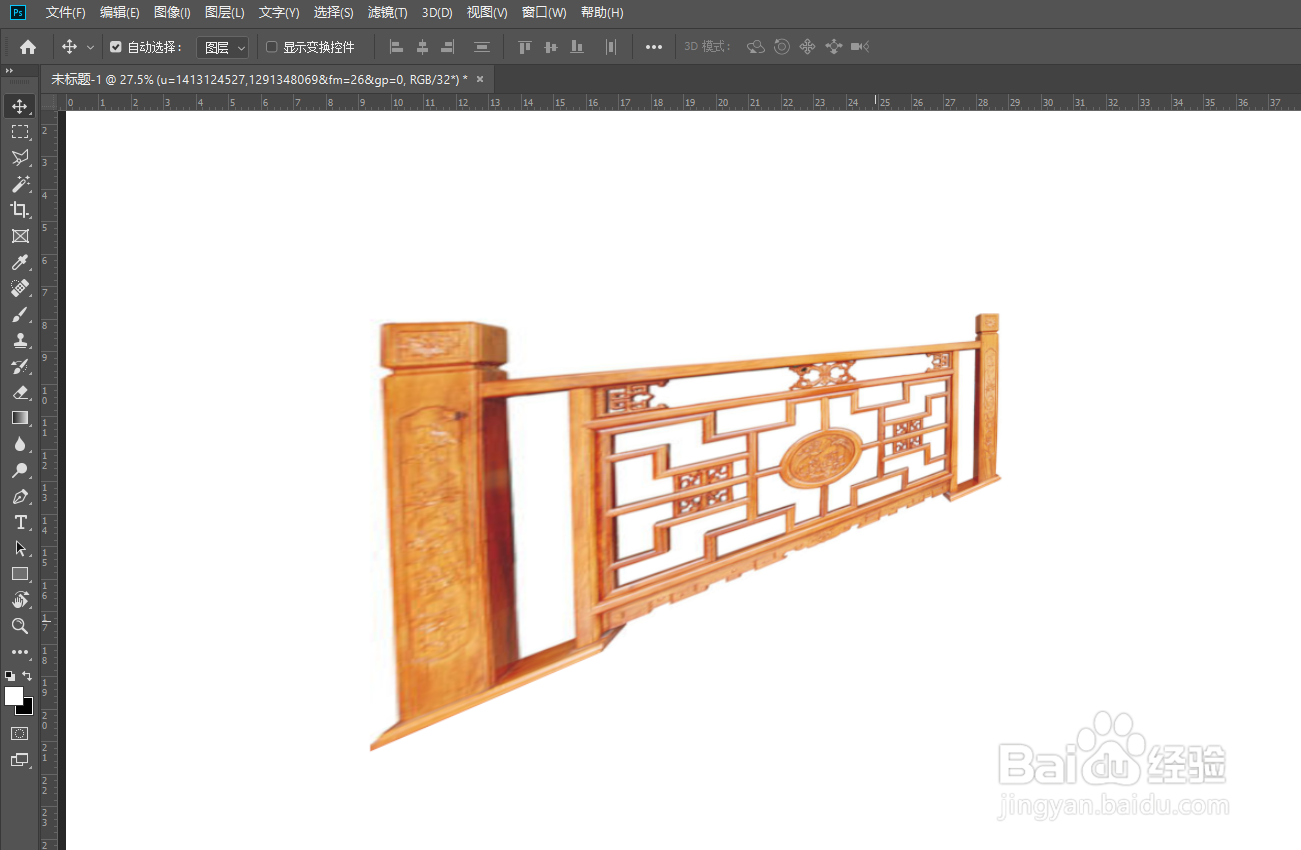
Task: Select the Path Selection tool
Action: tap(20, 548)
